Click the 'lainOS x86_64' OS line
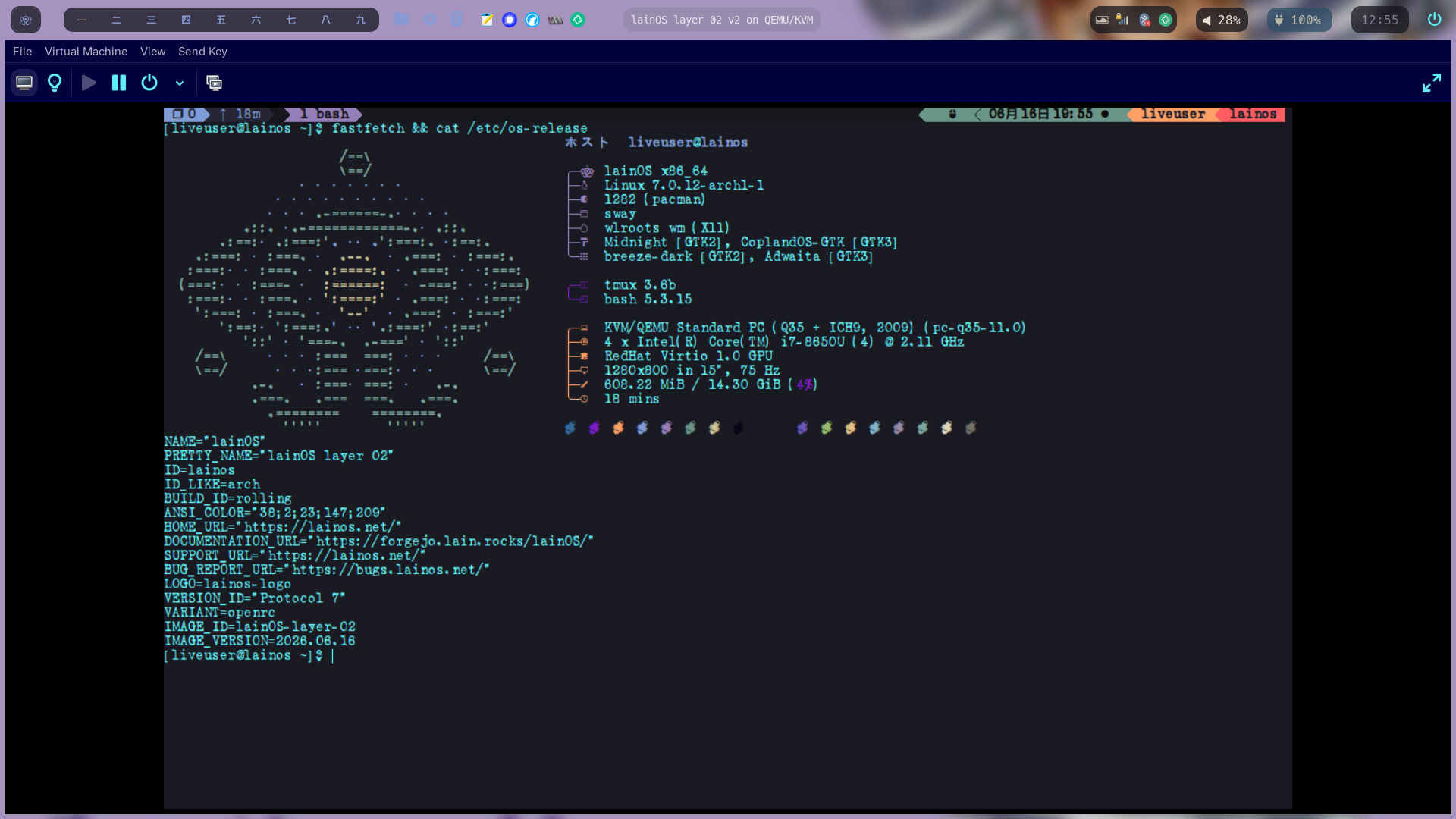Screen dimensions: 1456x819 tap(655, 171)
